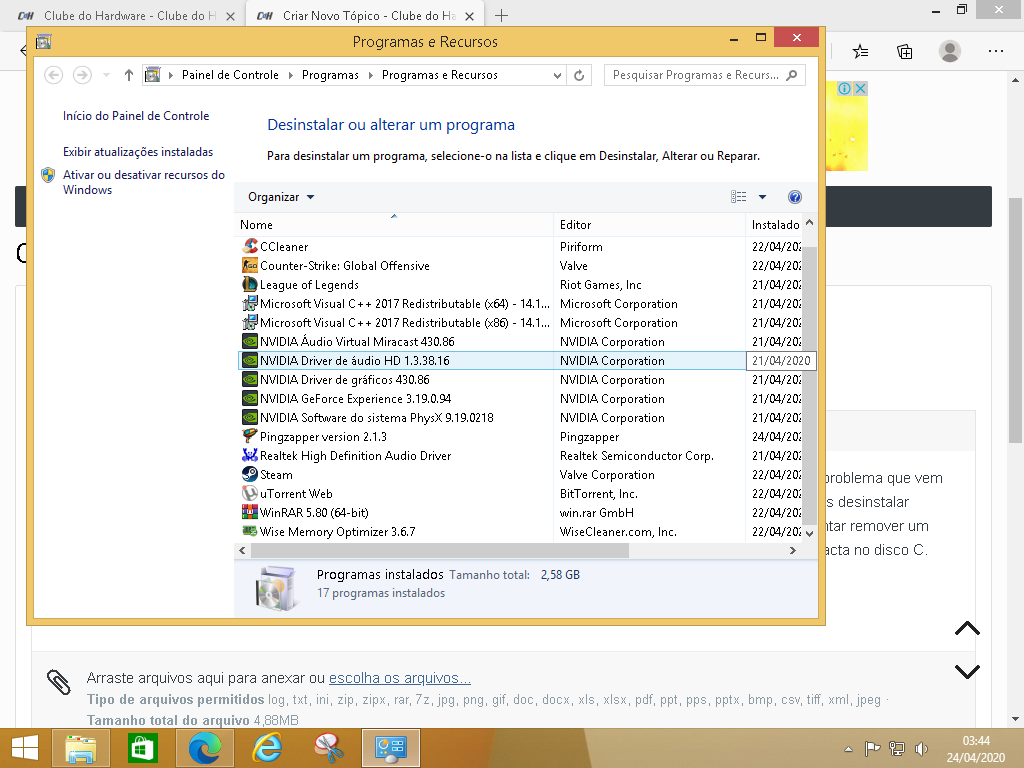
Task: Switch to the Criar Novo Tópico tab
Action: 364,16
